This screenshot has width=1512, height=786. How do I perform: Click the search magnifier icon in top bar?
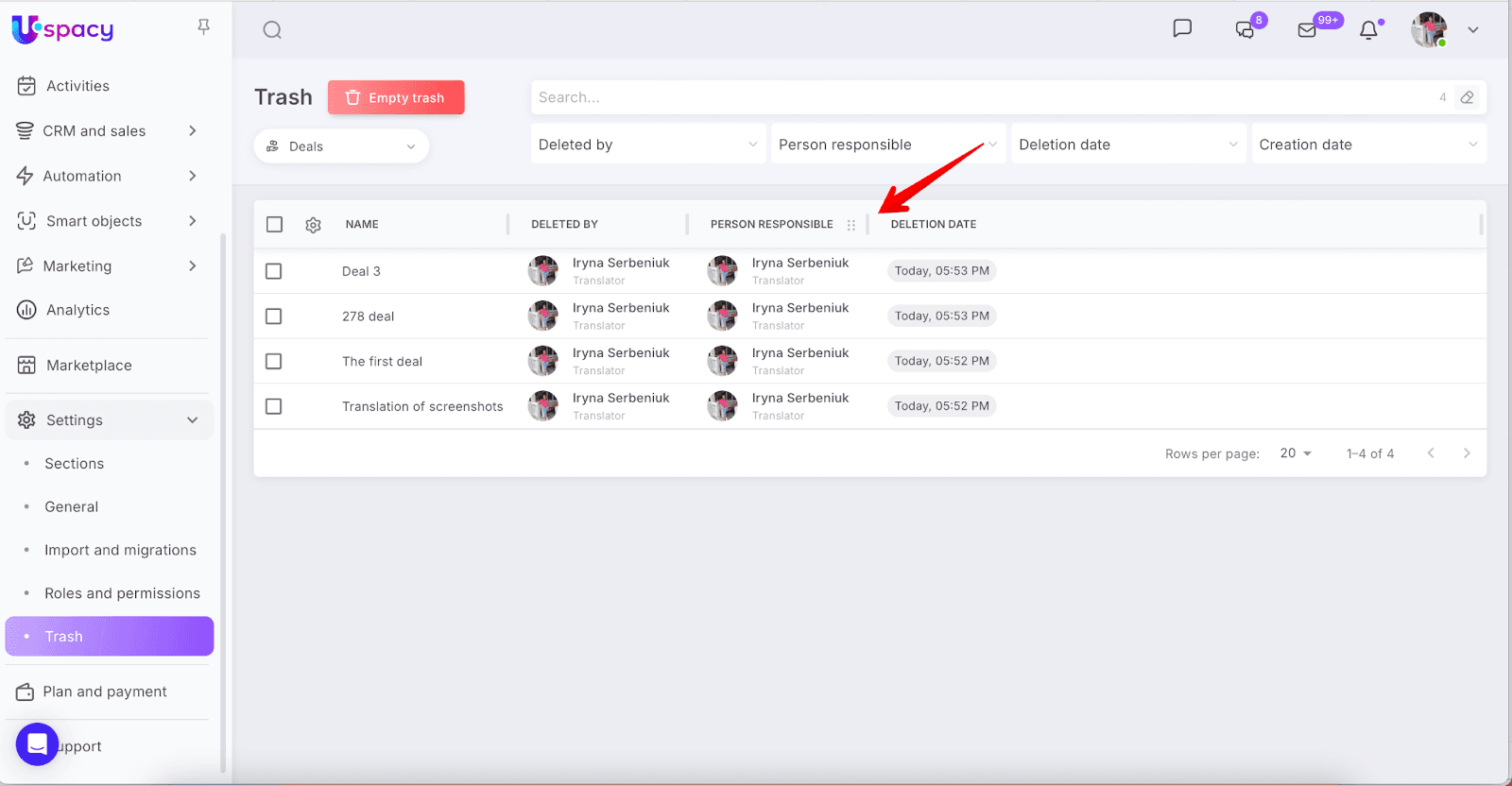[272, 30]
